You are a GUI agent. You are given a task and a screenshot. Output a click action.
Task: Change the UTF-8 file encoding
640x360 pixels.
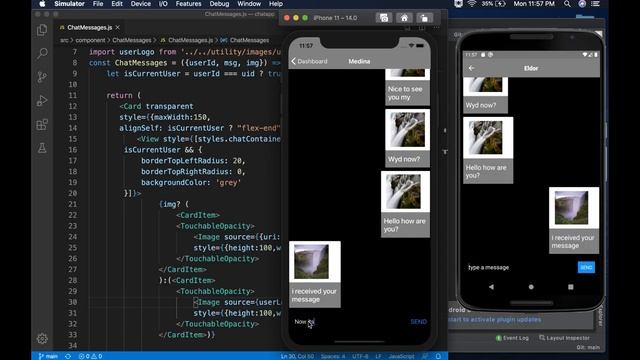(x=360, y=356)
